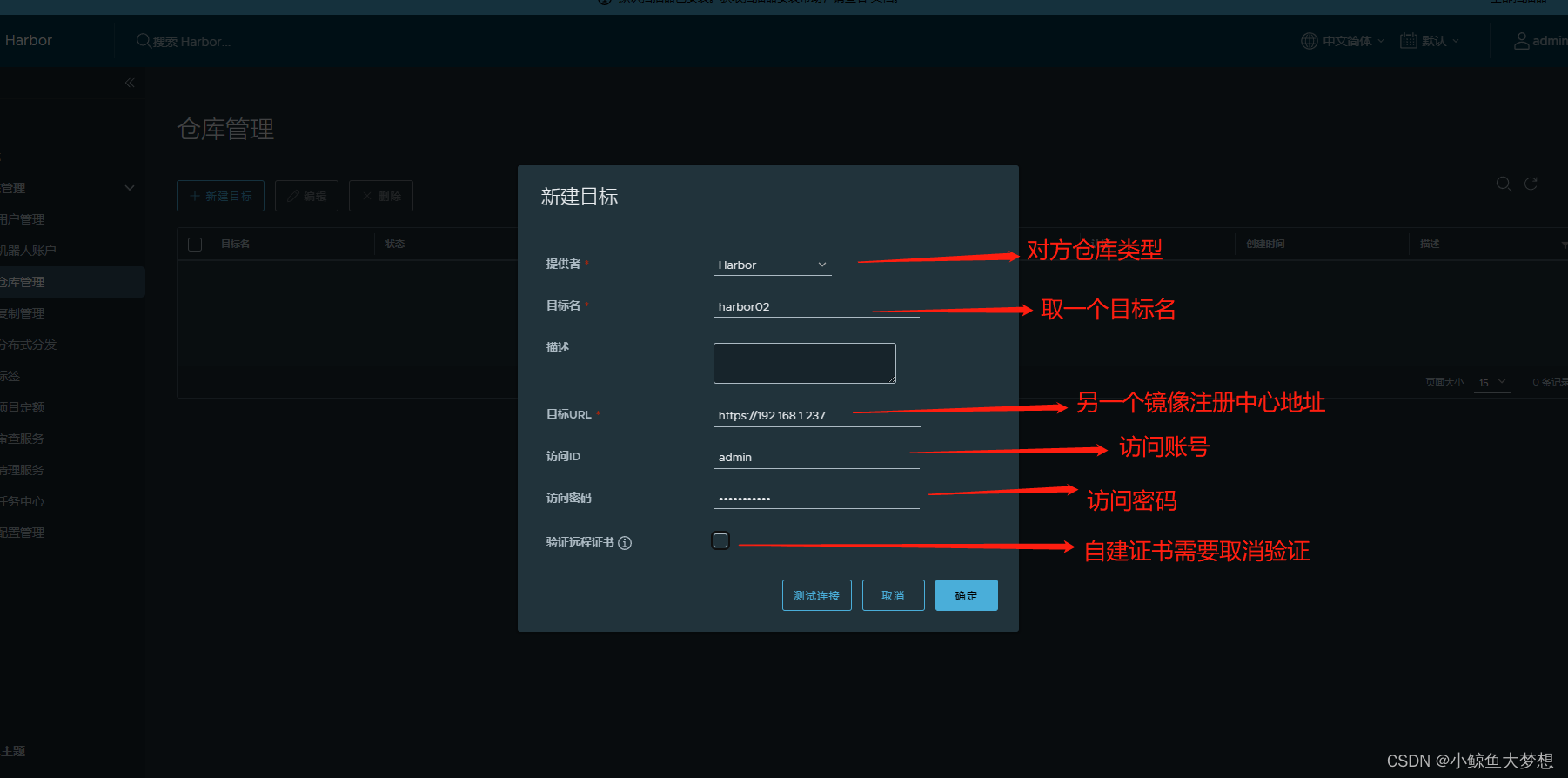
Task: Collapse the 管理 section chevron in sidebar
Action: coord(130,188)
